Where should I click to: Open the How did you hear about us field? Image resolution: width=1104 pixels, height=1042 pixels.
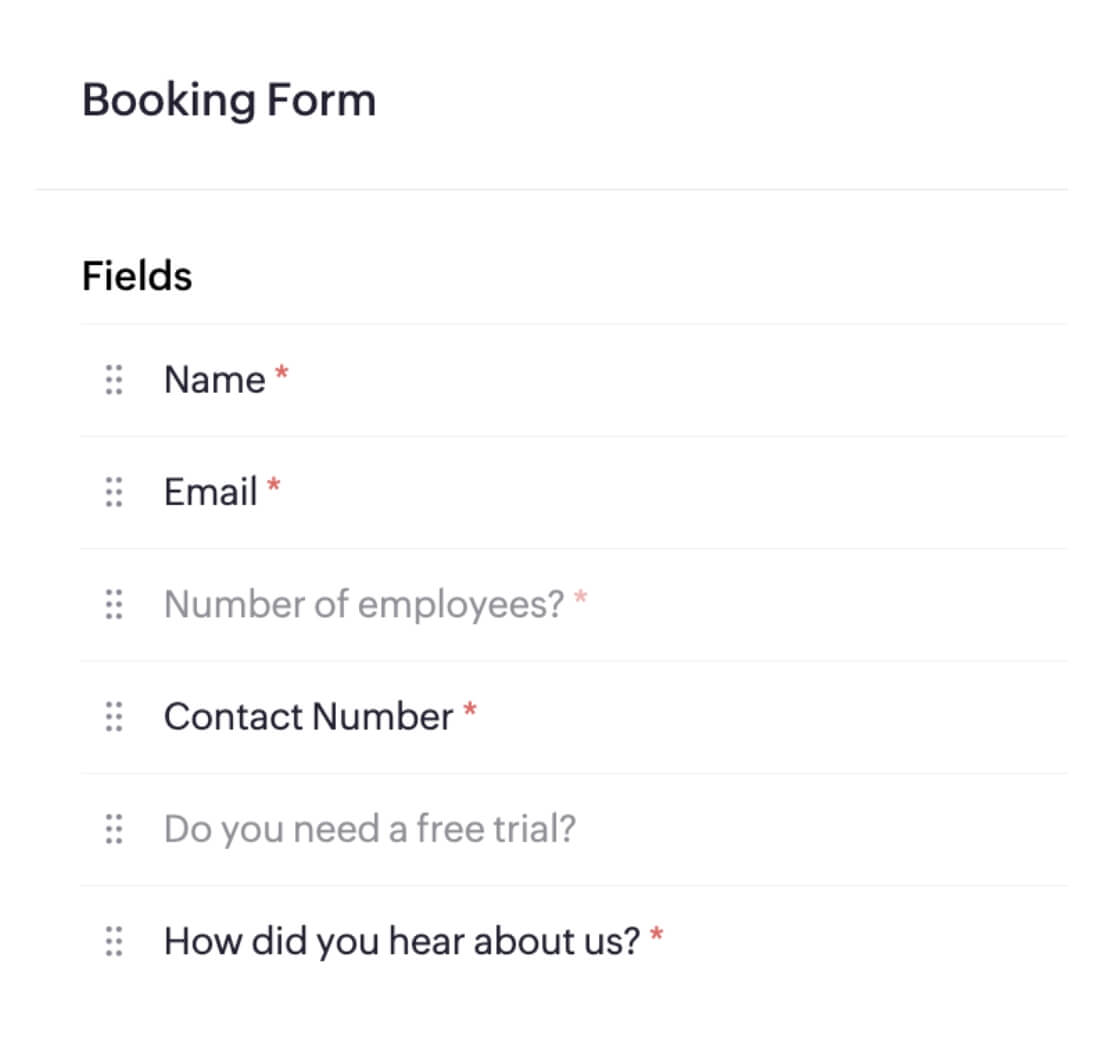pyautogui.click(x=401, y=941)
